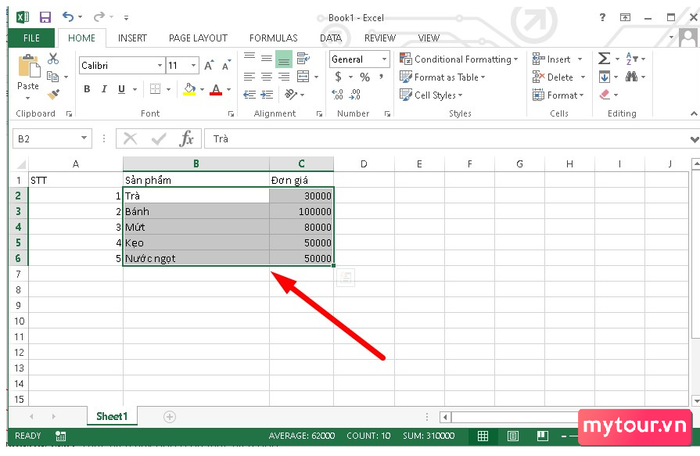Viewport: 700px width, 456px height.
Task: Toggle Bottom Align button
Action: [283, 59]
